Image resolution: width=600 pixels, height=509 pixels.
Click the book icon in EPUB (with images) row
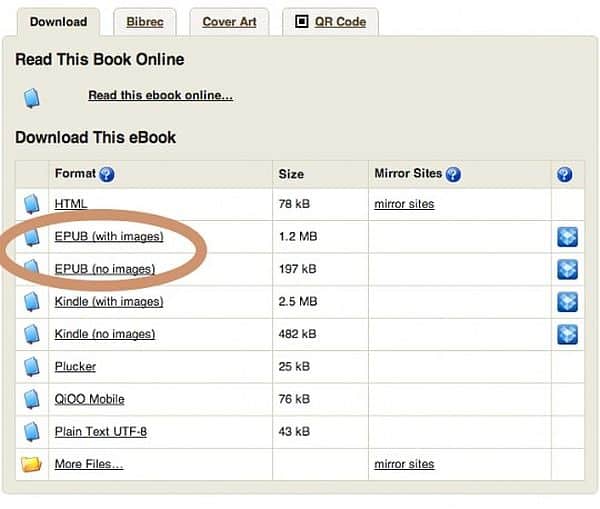(32, 236)
